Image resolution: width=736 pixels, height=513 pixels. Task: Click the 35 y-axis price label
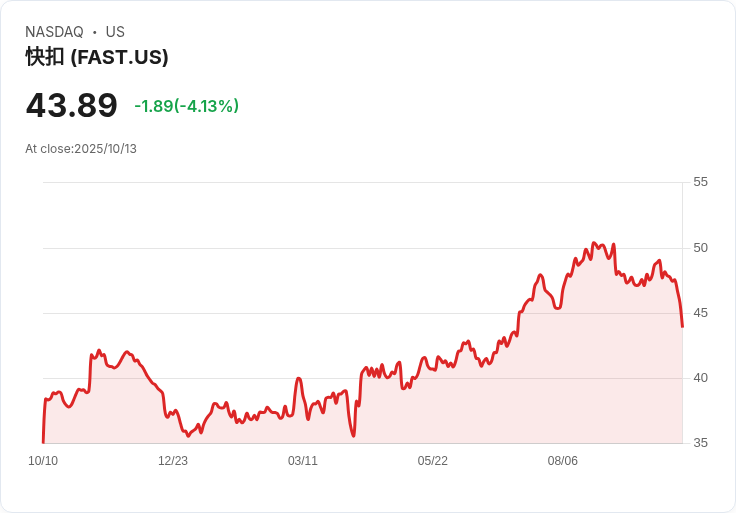(700, 443)
